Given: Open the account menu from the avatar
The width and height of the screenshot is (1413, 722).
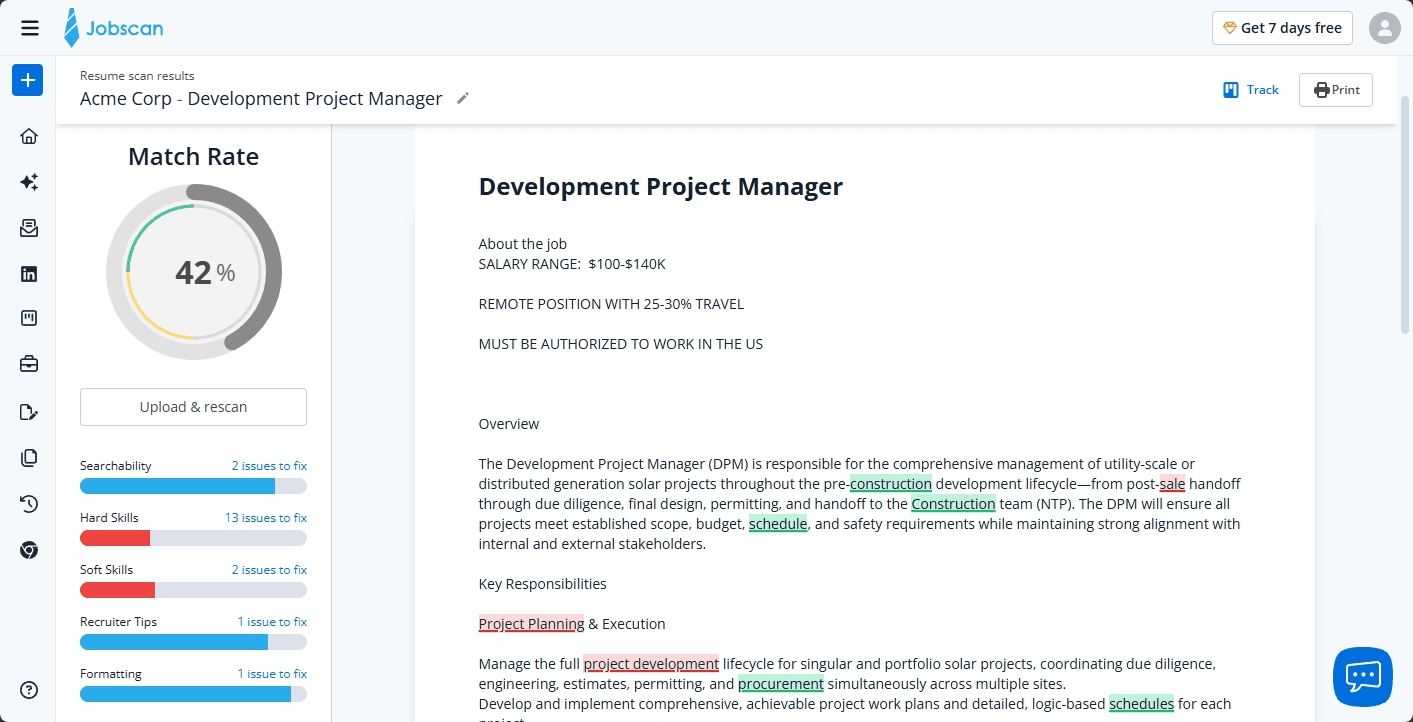Looking at the screenshot, I should [x=1384, y=27].
